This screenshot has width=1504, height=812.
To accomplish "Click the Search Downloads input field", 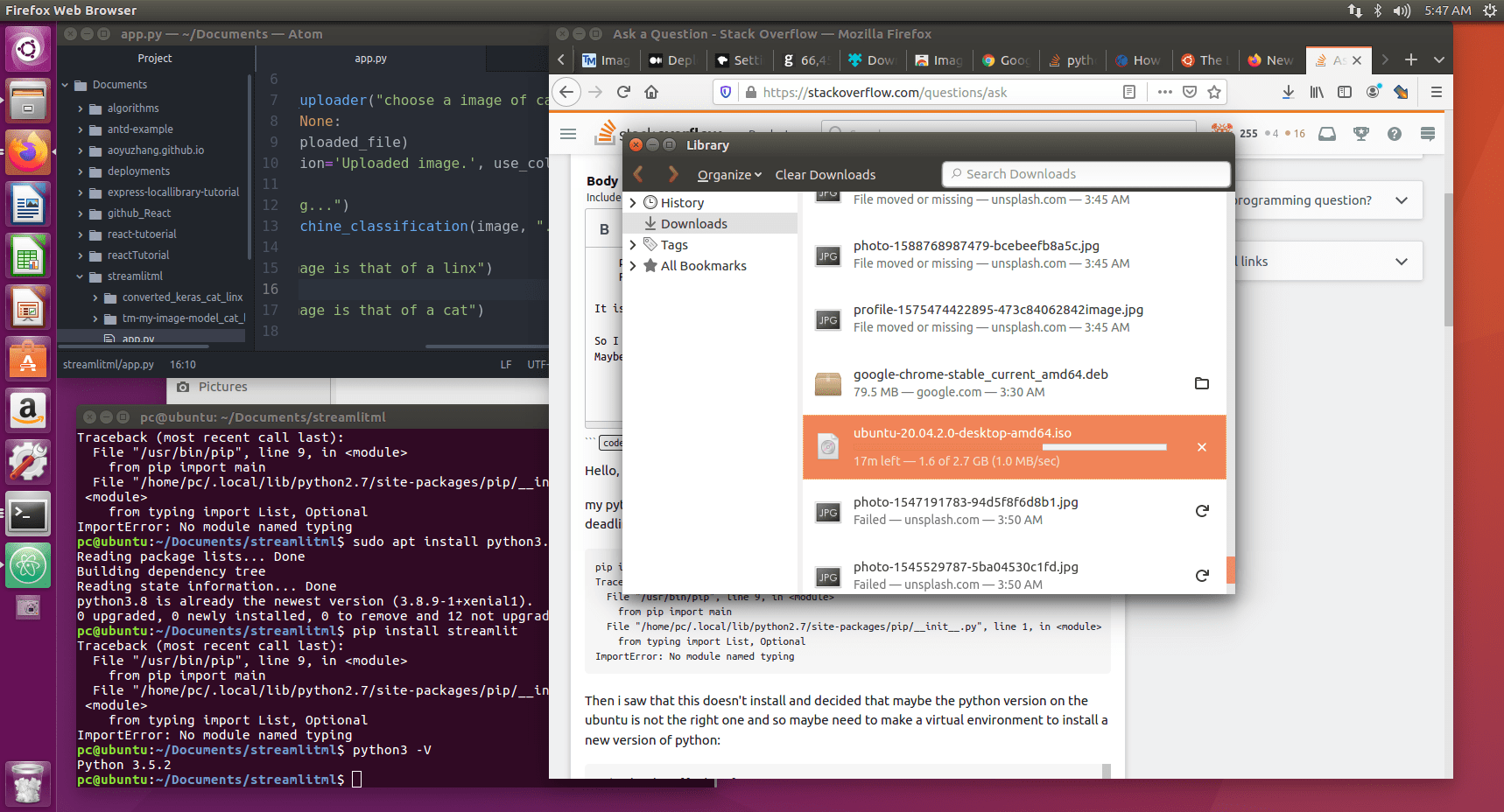I will point(1086,173).
